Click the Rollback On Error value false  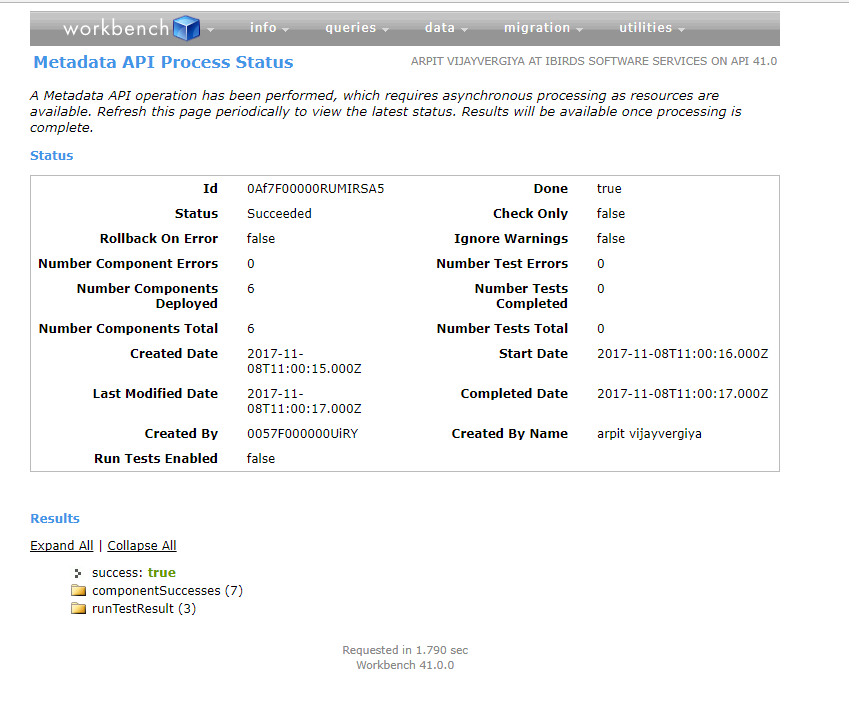tap(261, 238)
